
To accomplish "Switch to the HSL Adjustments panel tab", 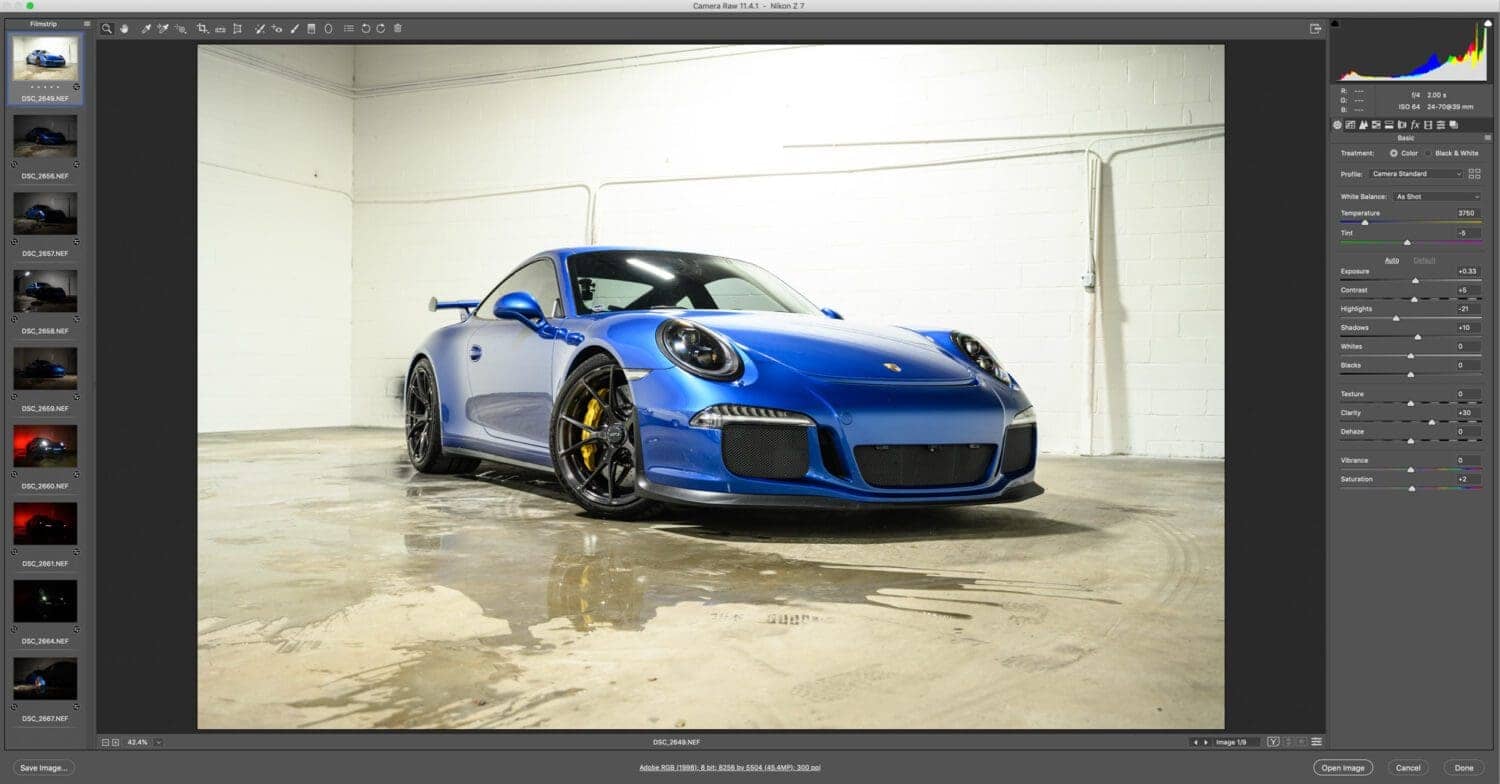I will pos(1376,125).
